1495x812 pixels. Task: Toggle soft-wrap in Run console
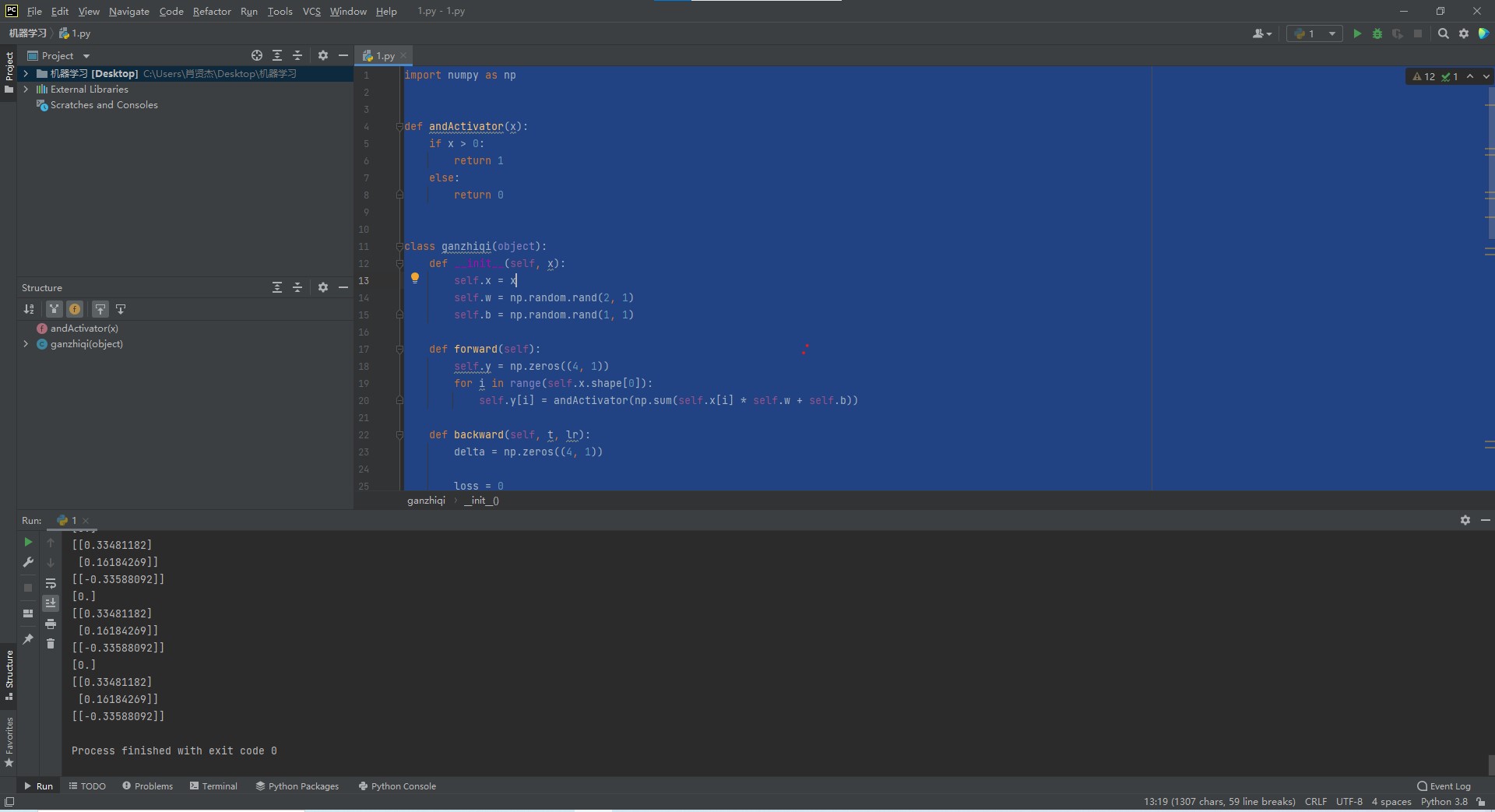click(x=51, y=583)
